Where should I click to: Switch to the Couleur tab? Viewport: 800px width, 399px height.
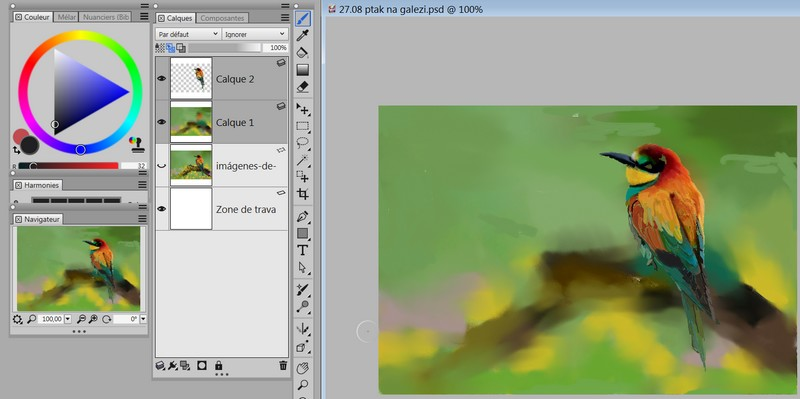click(x=32, y=17)
